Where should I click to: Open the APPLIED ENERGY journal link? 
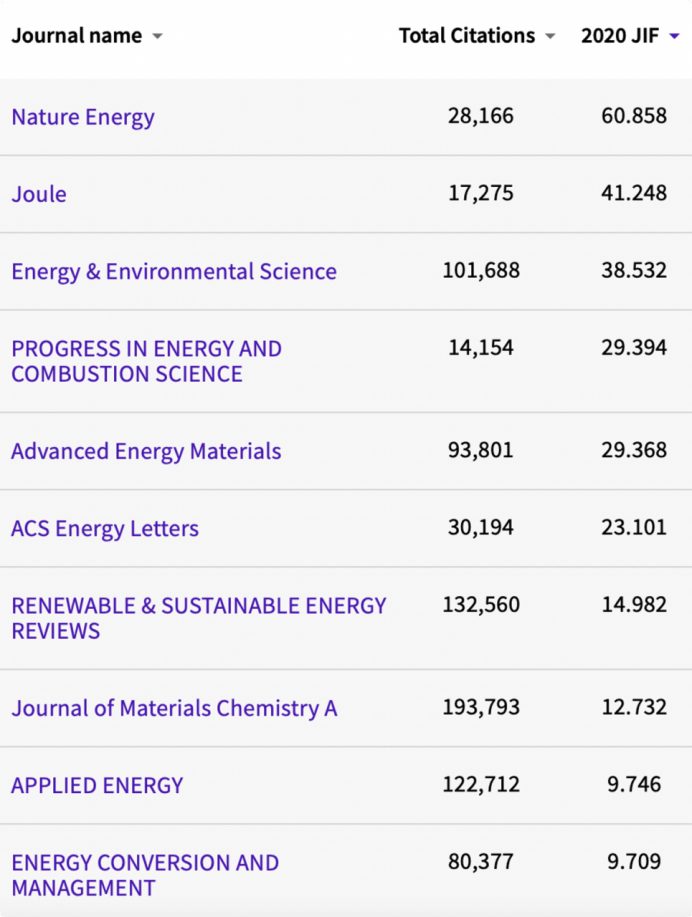(x=97, y=785)
